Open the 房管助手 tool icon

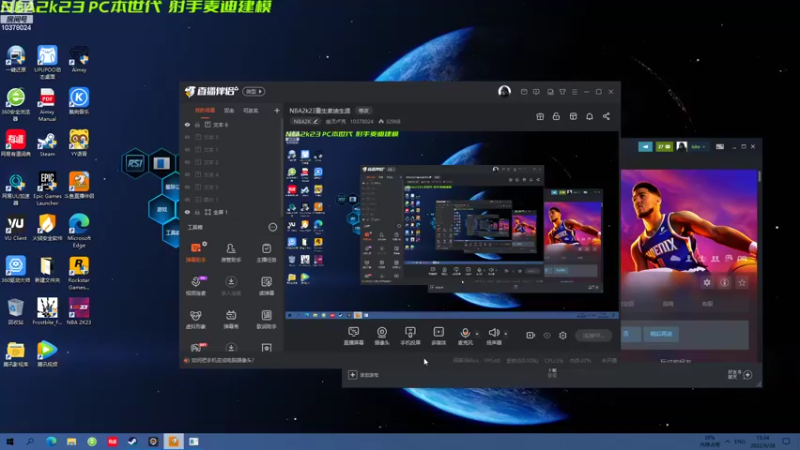[231, 252]
